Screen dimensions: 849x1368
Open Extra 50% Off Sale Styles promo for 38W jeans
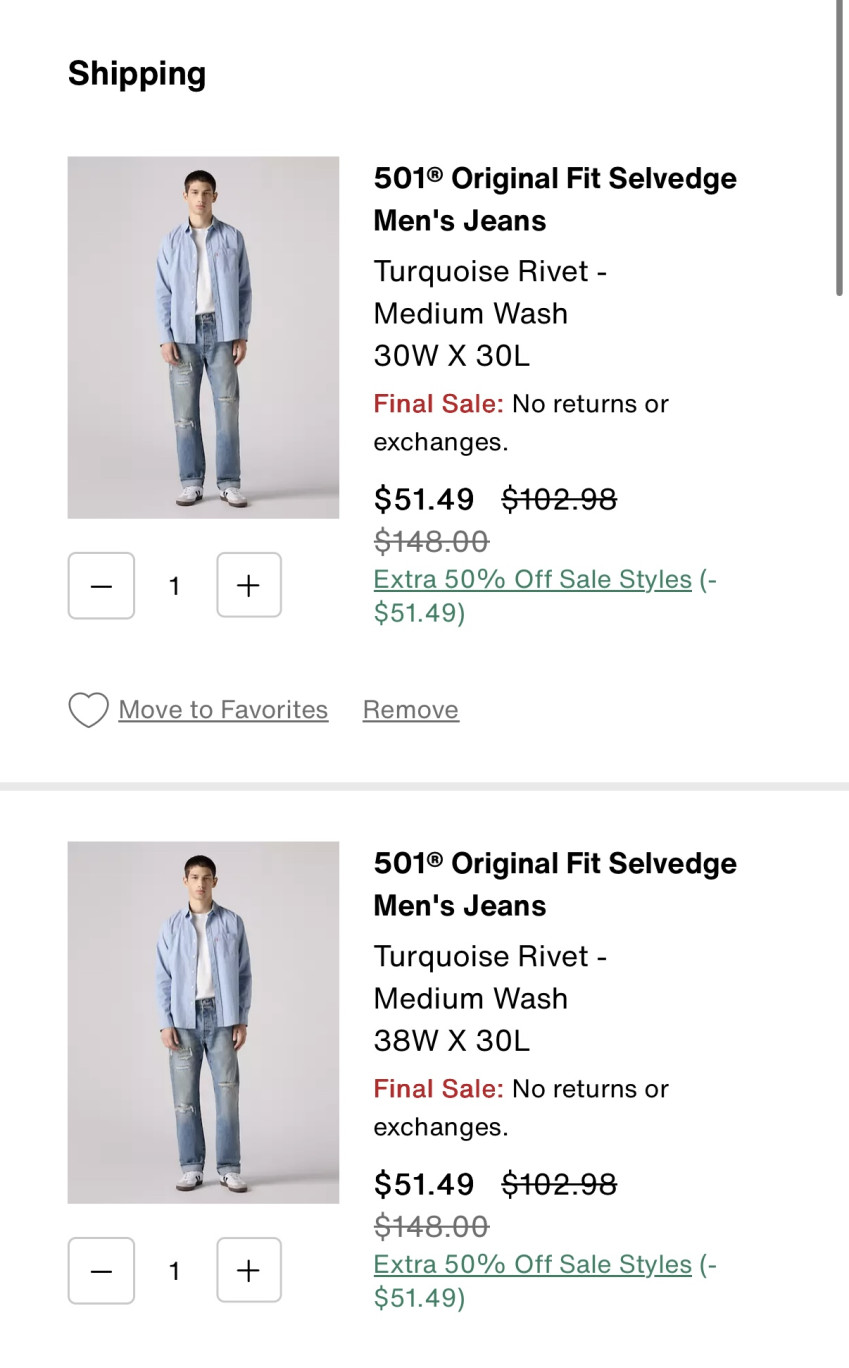point(532,1265)
